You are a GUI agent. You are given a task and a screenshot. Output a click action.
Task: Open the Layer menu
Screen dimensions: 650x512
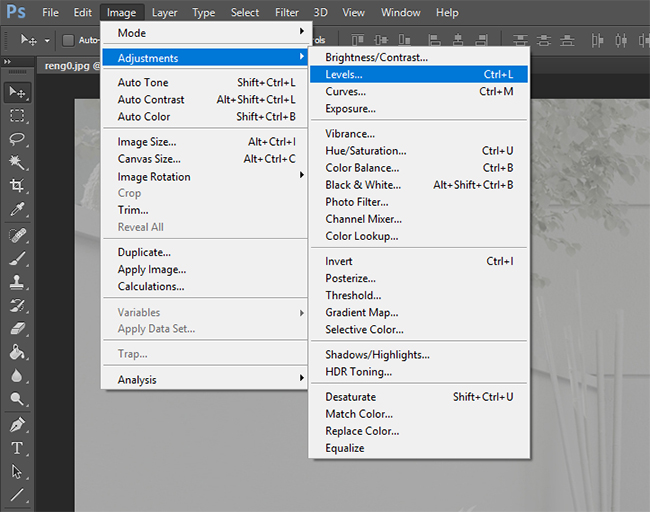(164, 13)
